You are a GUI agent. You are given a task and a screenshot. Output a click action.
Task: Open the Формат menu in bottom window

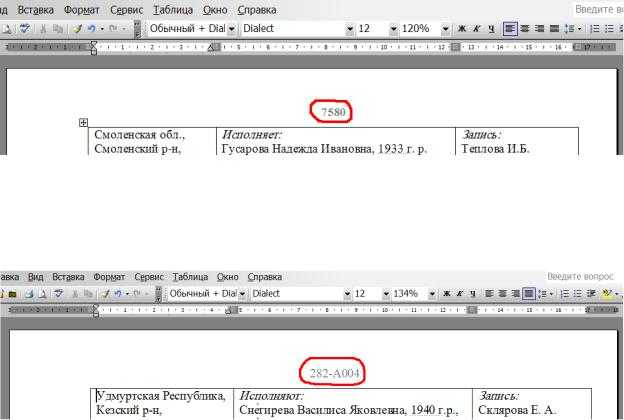pyautogui.click(x=109, y=276)
